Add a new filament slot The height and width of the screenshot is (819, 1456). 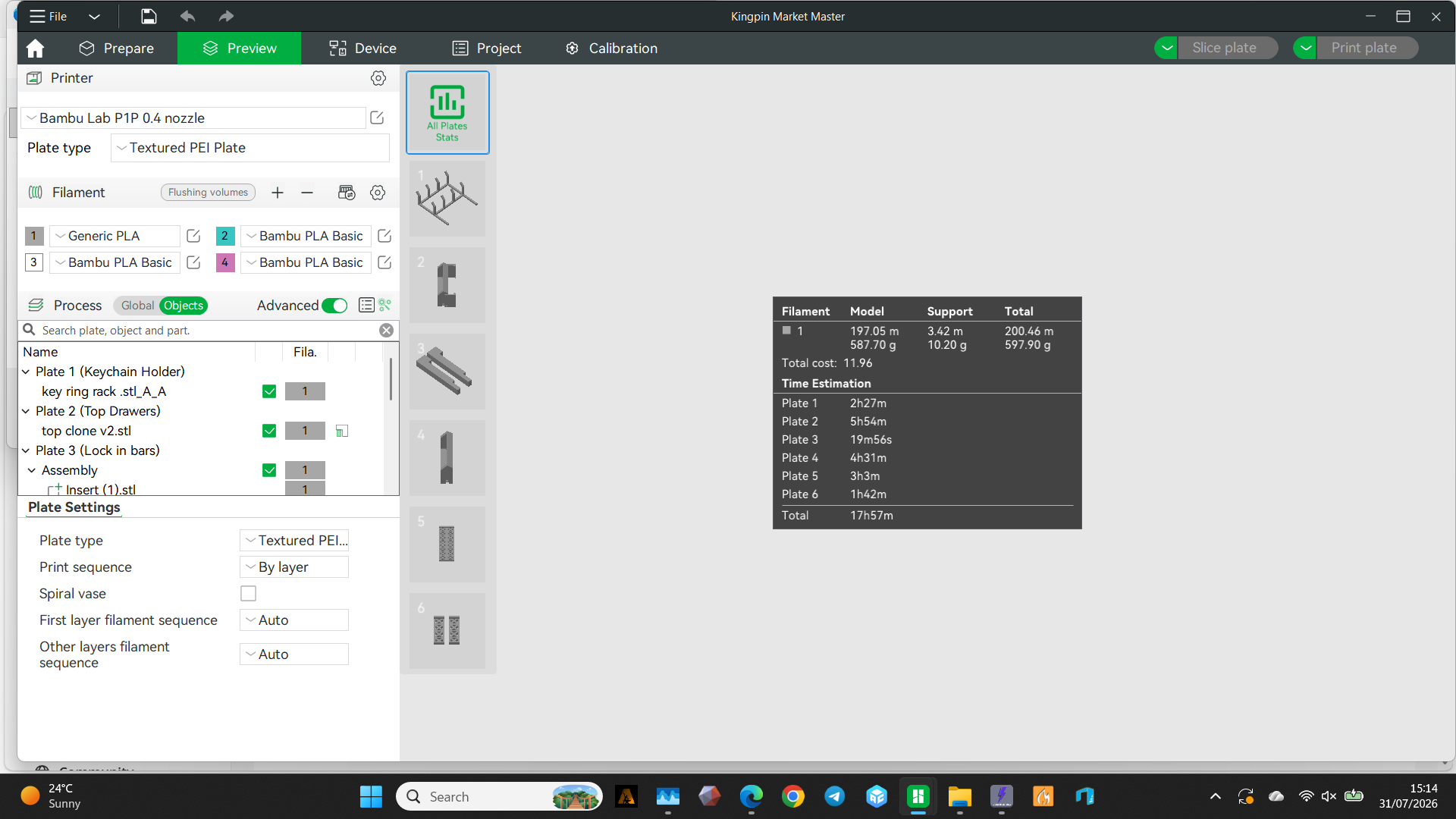coord(278,193)
